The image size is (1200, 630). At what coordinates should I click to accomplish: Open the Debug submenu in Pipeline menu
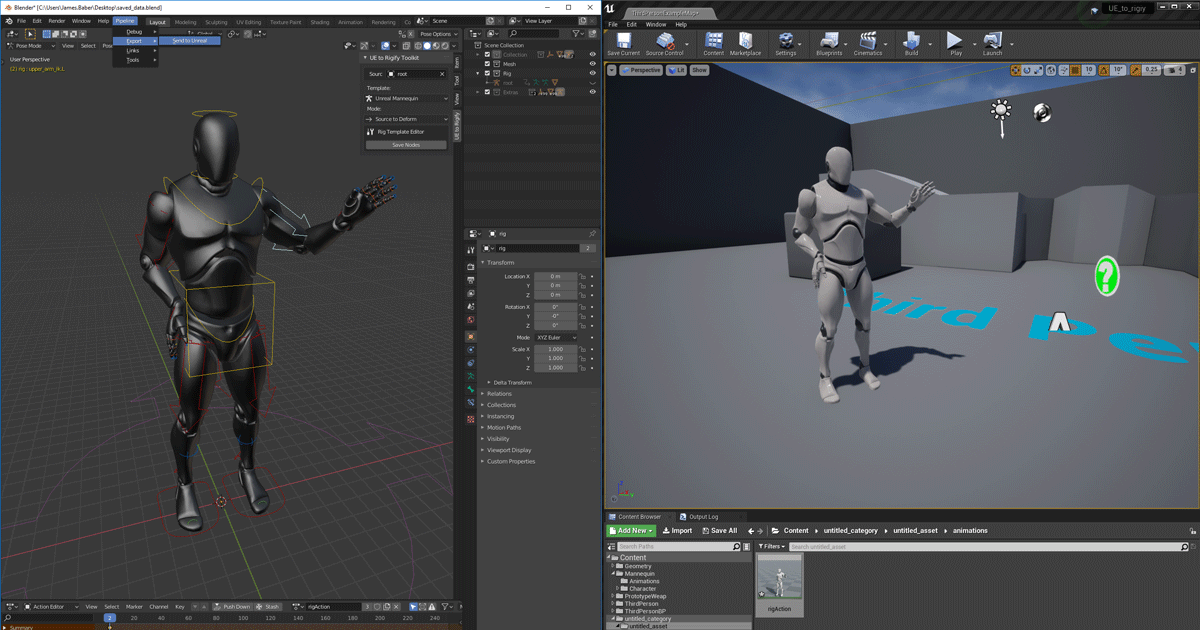click(135, 32)
